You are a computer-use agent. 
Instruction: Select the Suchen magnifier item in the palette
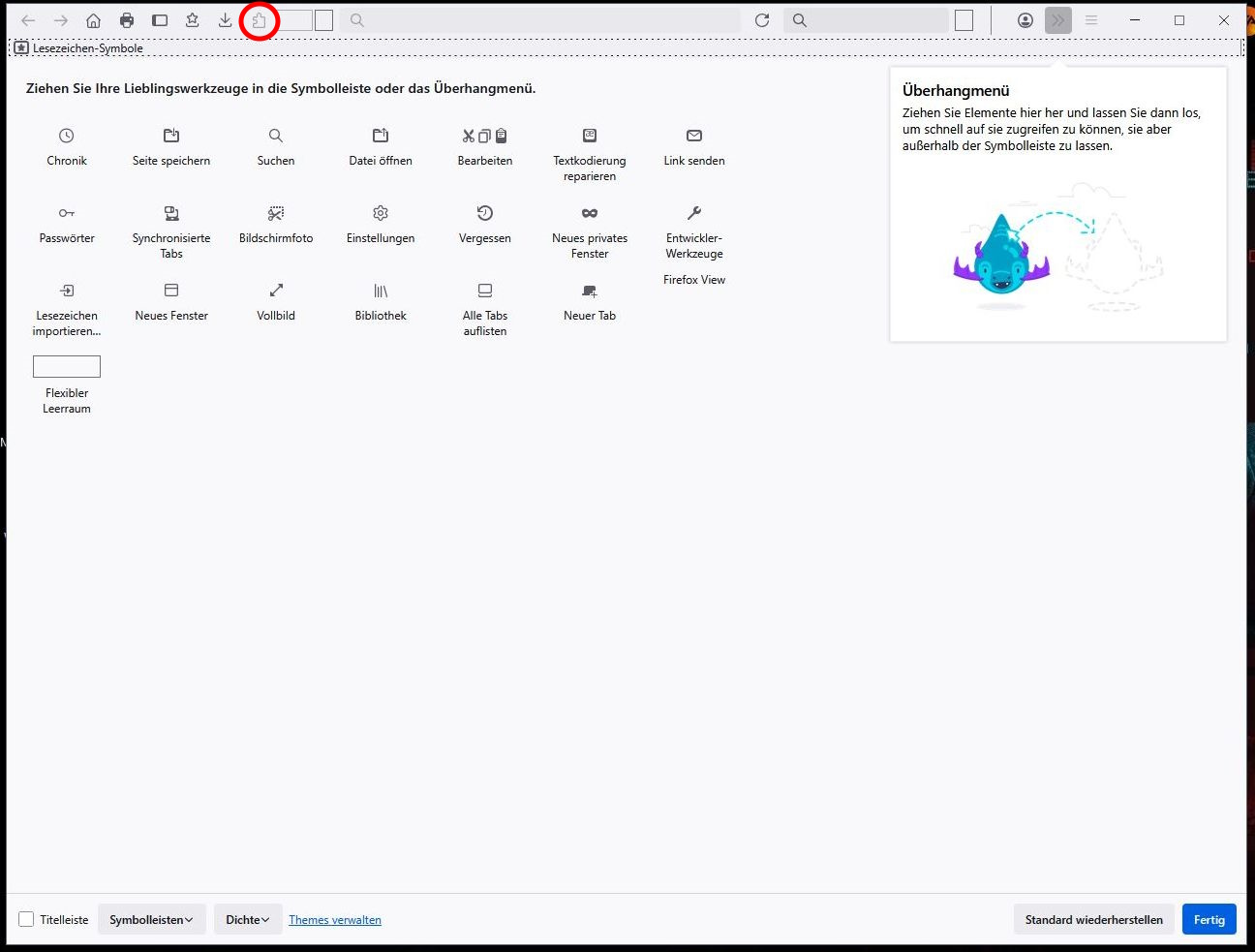[x=276, y=136]
